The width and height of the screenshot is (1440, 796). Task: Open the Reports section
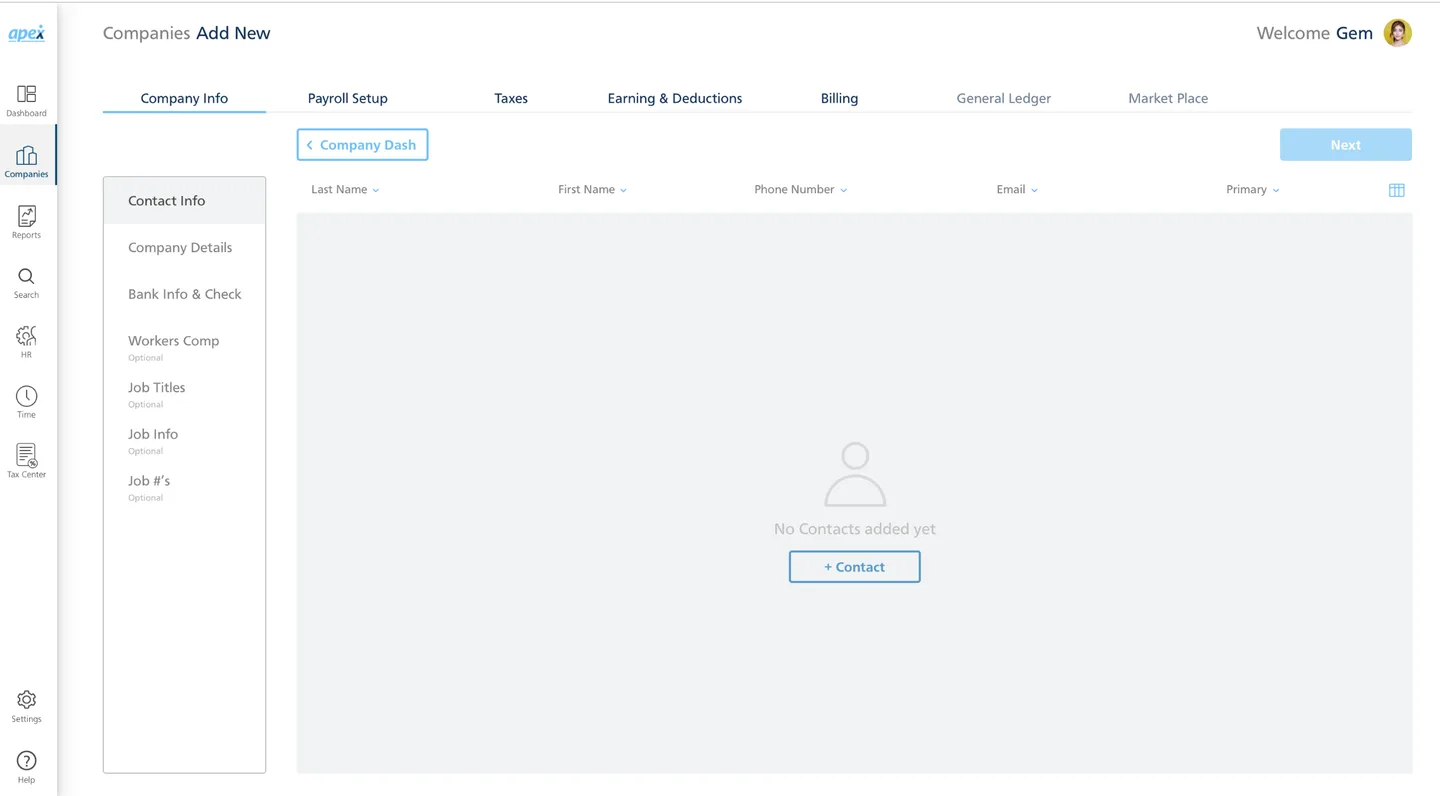(x=26, y=218)
